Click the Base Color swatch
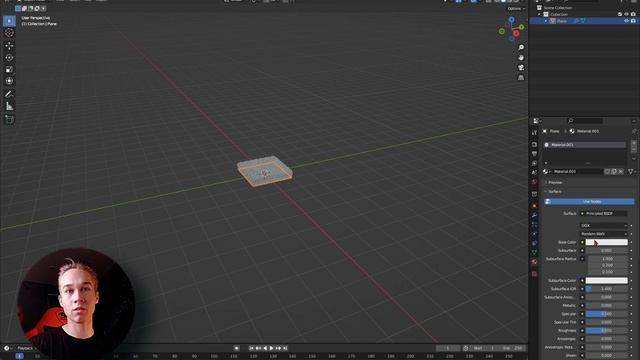640x360 pixels. point(607,242)
